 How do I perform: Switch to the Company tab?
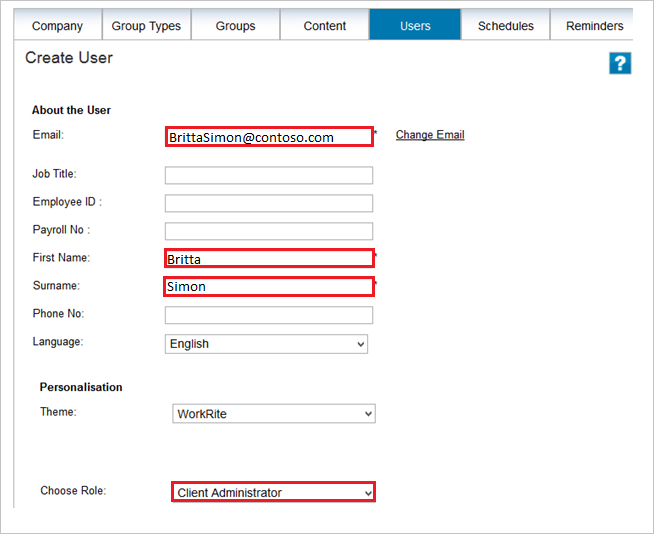pos(58,25)
